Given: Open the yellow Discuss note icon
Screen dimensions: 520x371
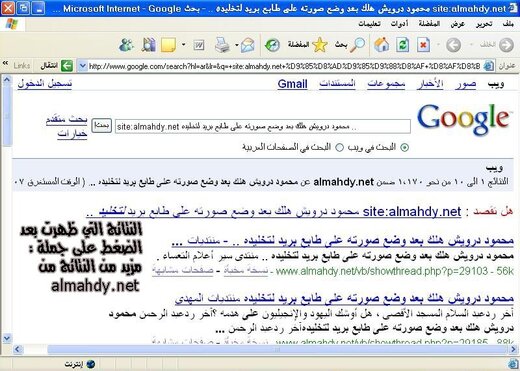Looking at the screenshot, I should pyautogui.click(x=168, y=45).
